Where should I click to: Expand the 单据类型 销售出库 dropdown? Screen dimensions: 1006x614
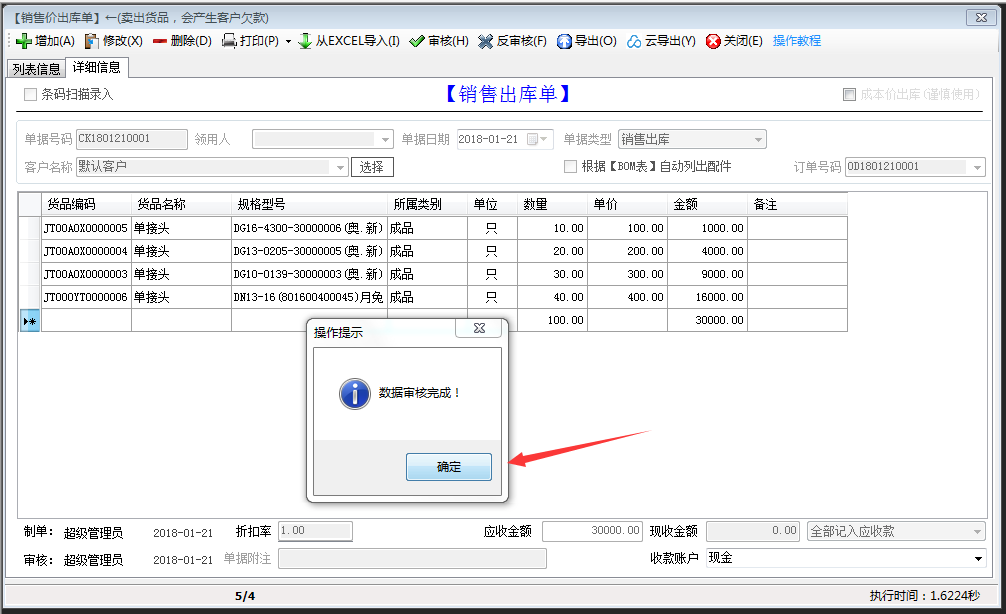(758, 139)
